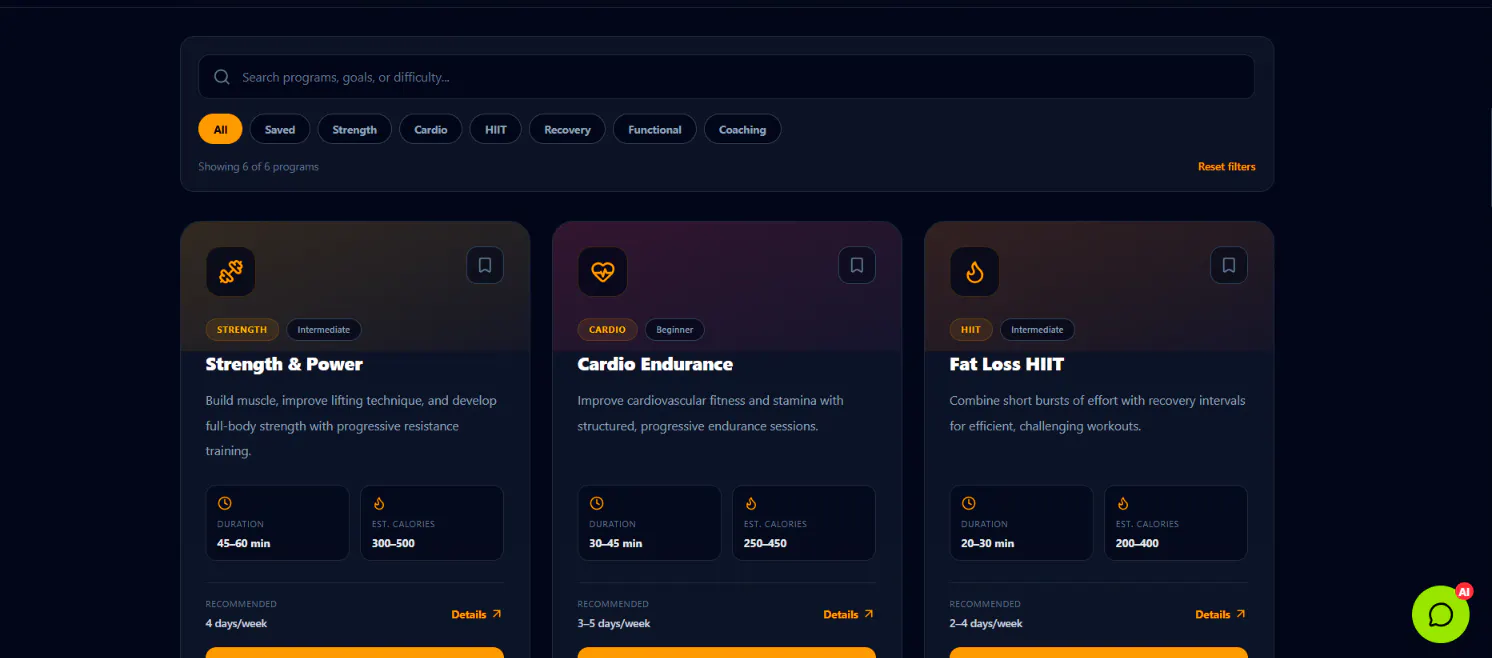The height and width of the screenshot is (658, 1492).
Task: Click the flame icon on Fat Loss HIIT
Action: 975,272
